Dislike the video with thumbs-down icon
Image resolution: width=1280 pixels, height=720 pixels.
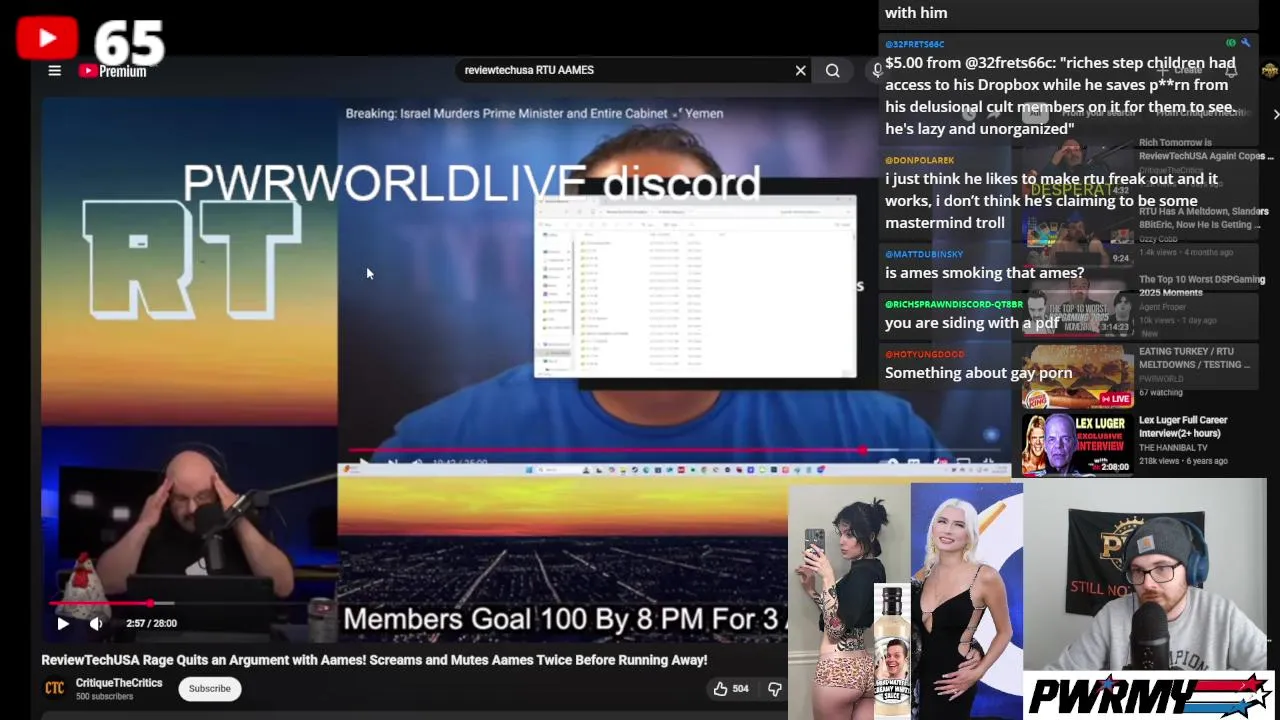click(774, 688)
